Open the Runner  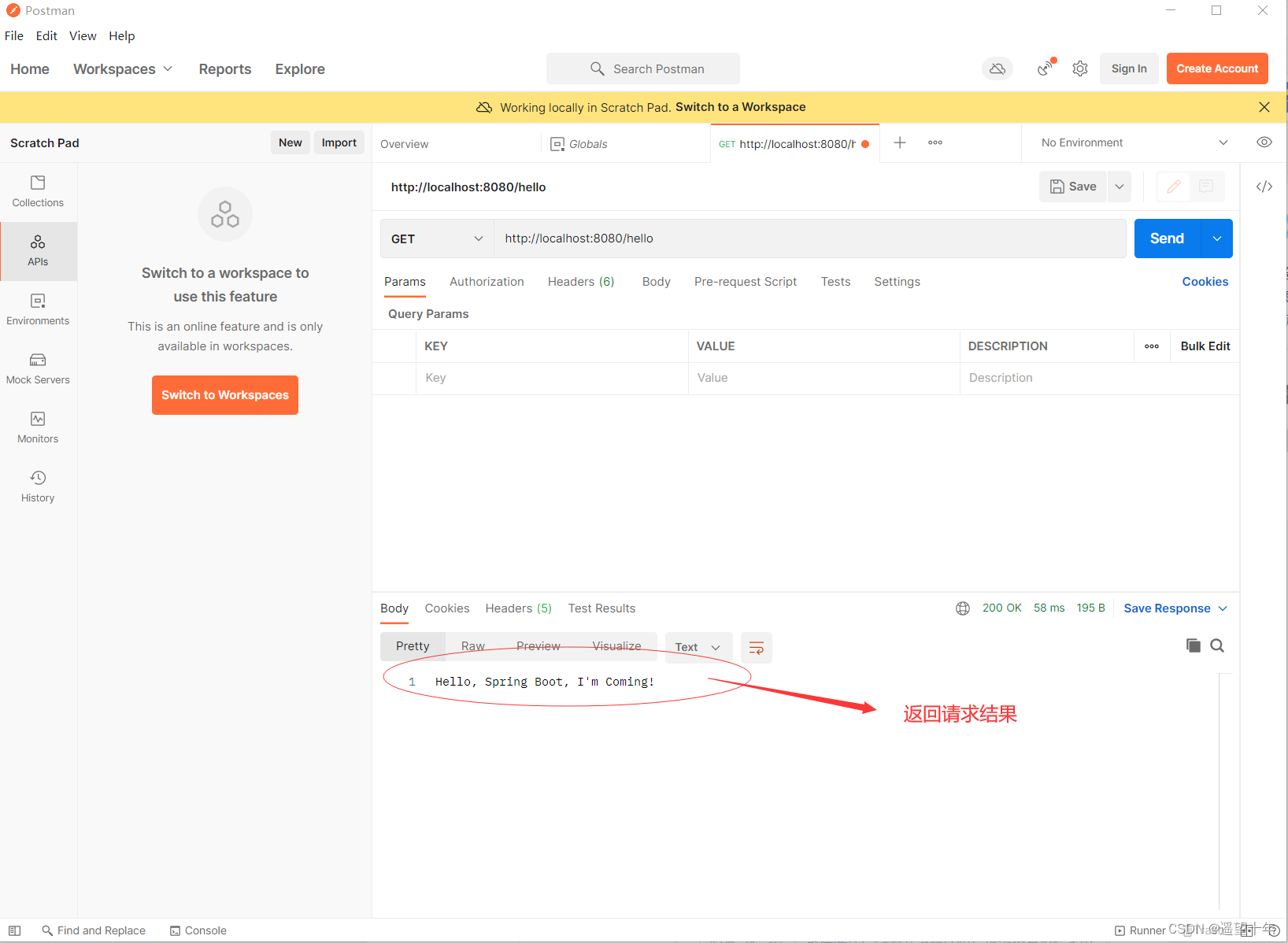[1140, 930]
